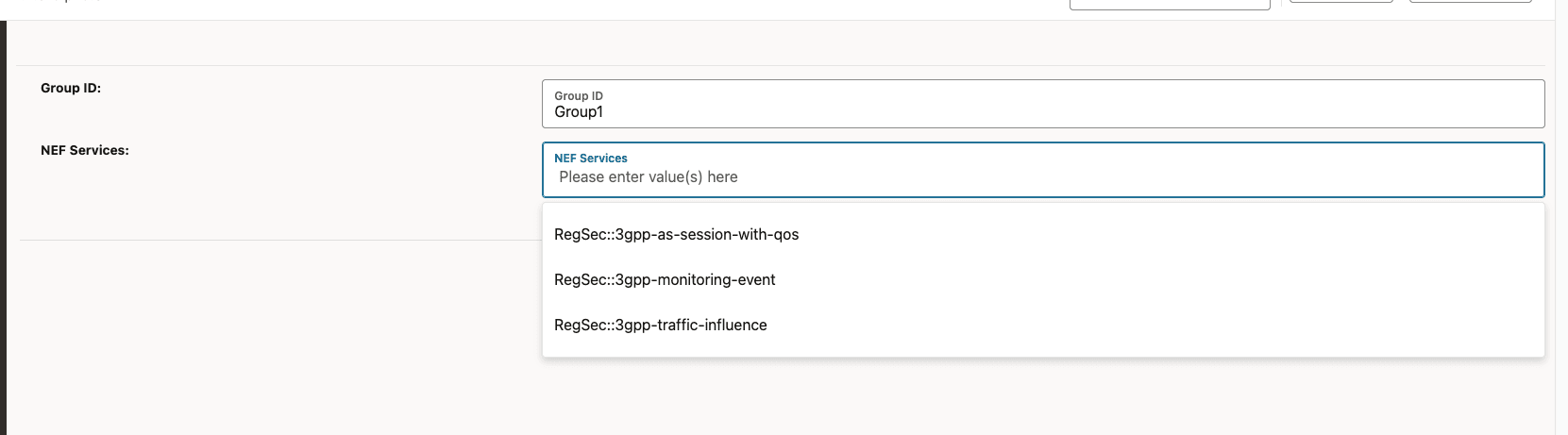Click the "Group1" value text
This screenshot has width=1568, height=435.
tap(579, 112)
